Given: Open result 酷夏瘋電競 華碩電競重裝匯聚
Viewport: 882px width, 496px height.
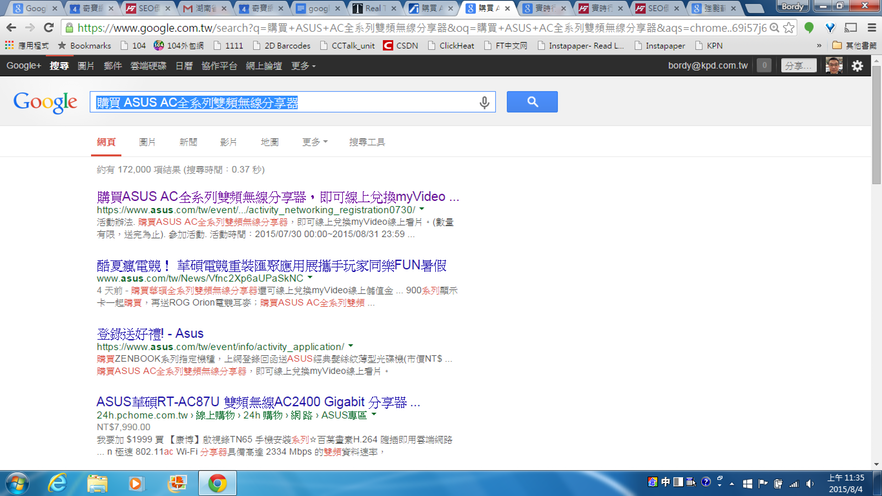Looking at the screenshot, I should (272, 265).
